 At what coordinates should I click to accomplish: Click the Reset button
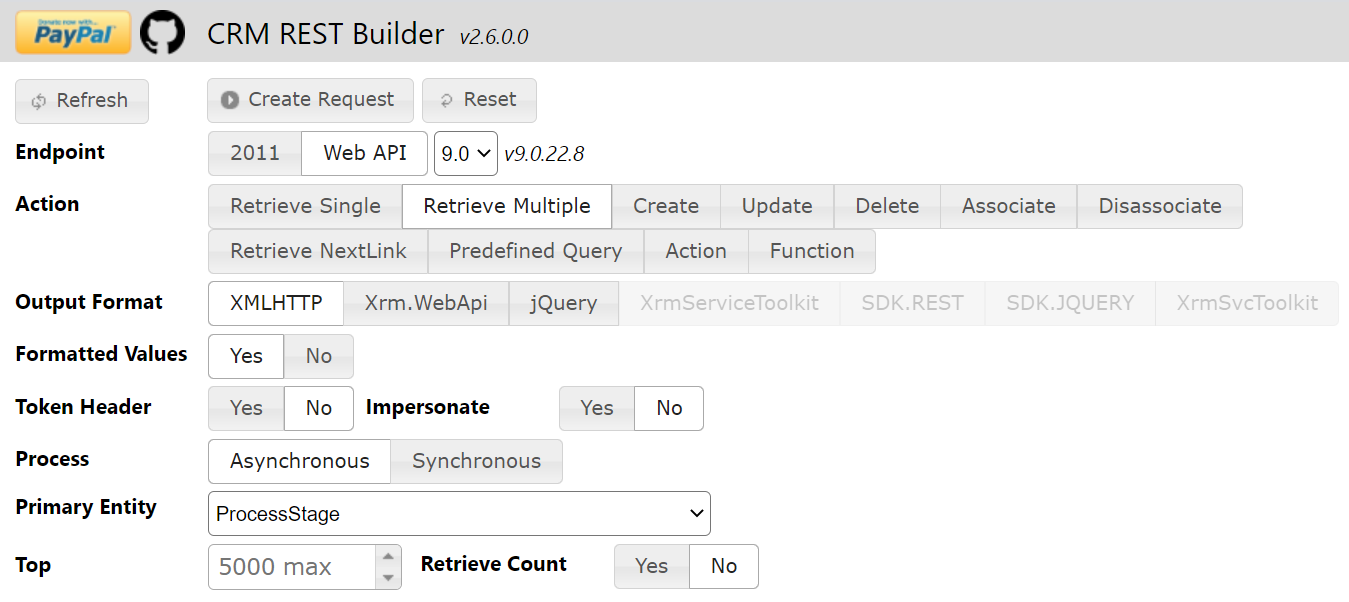(479, 100)
